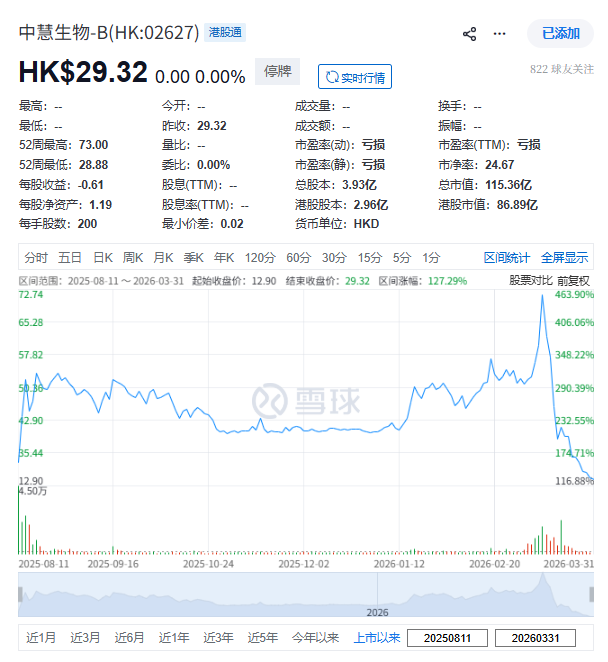Viewport: 608px width, 662px height.
Task: Select the 日K chart tab
Action: (x=103, y=257)
